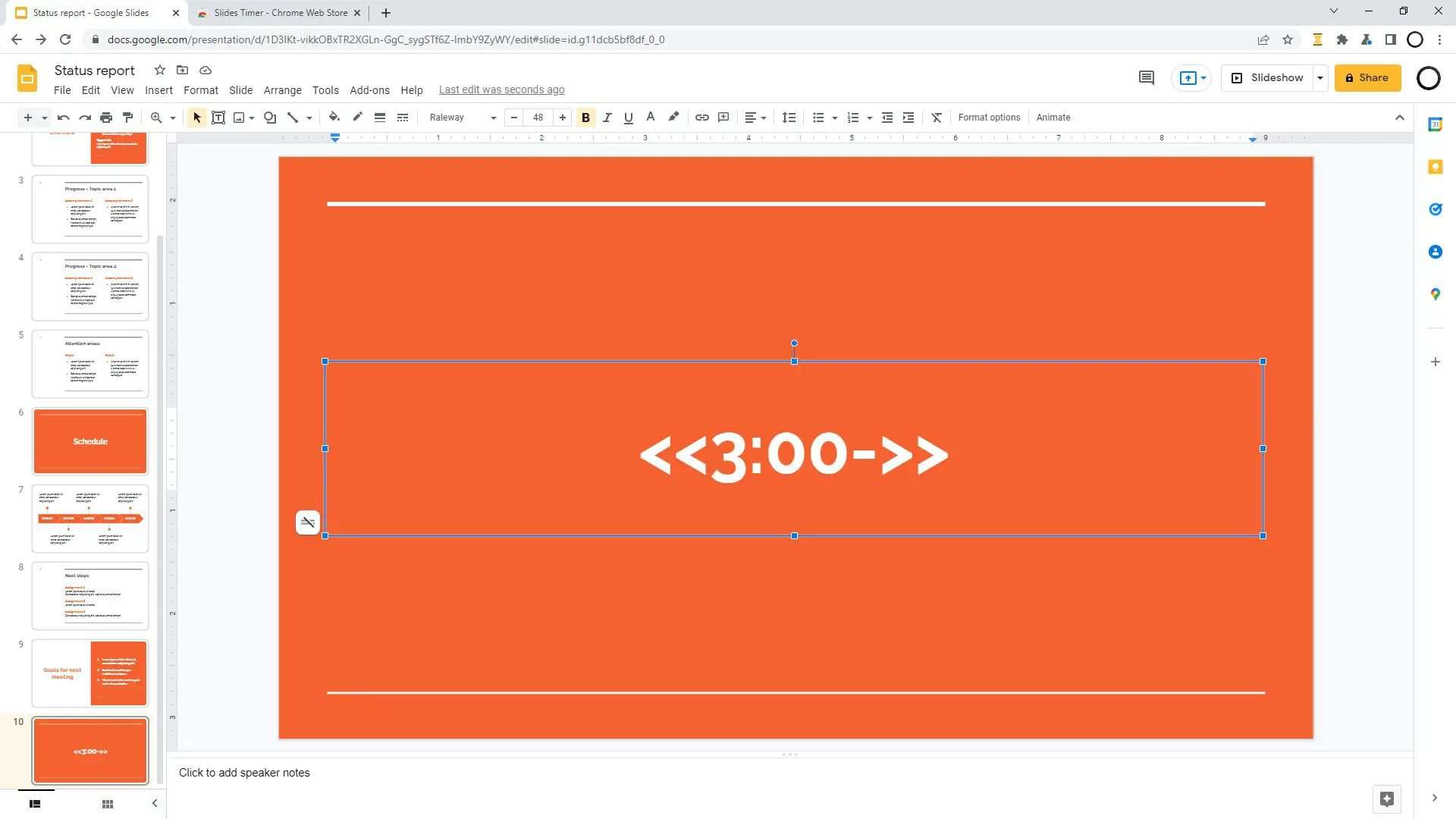This screenshot has width=1456, height=819.
Task: Expand the font size stepper dropdown
Action: point(538,117)
